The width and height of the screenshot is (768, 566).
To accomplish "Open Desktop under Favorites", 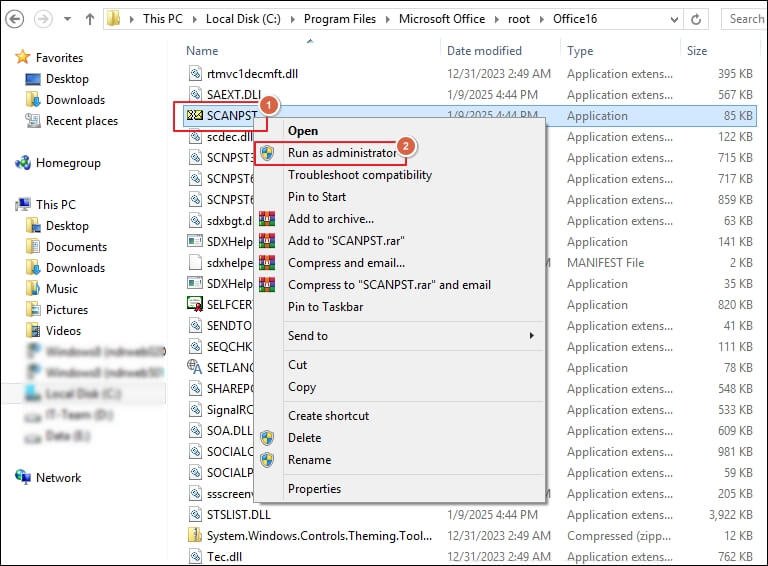I will [67, 79].
